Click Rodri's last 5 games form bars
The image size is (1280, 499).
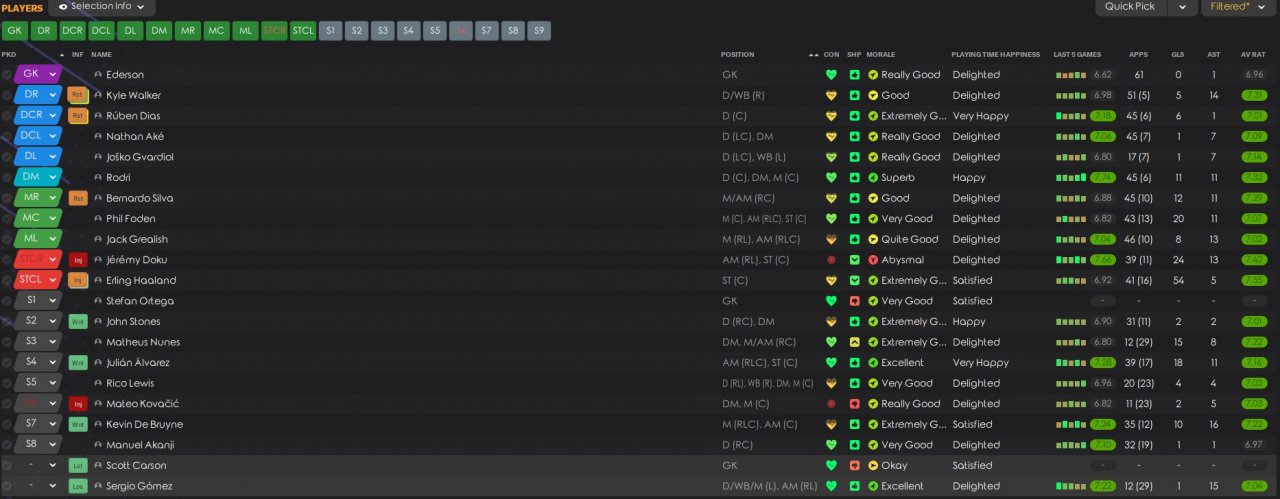[1071, 177]
